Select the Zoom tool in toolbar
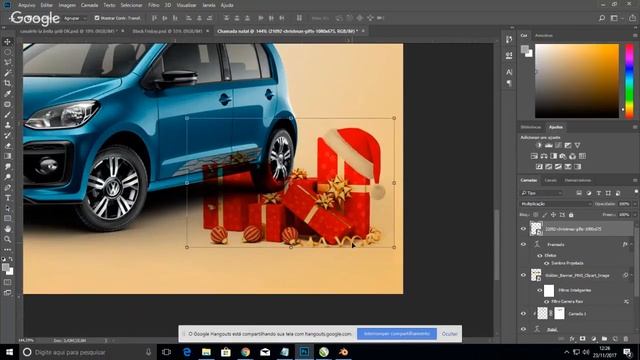This screenshot has height=360, width=640. 7,240
